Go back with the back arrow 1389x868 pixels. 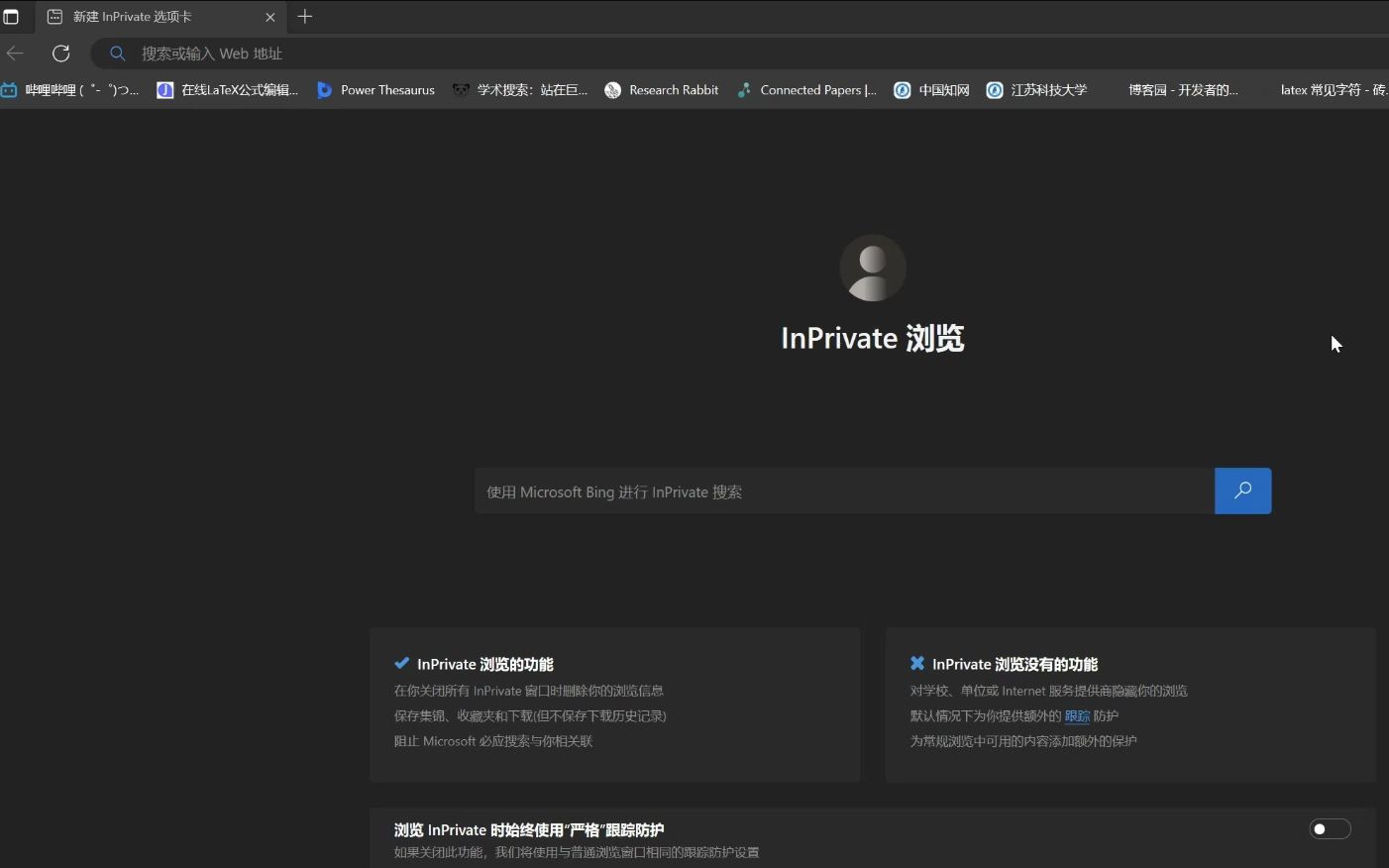(15, 54)
